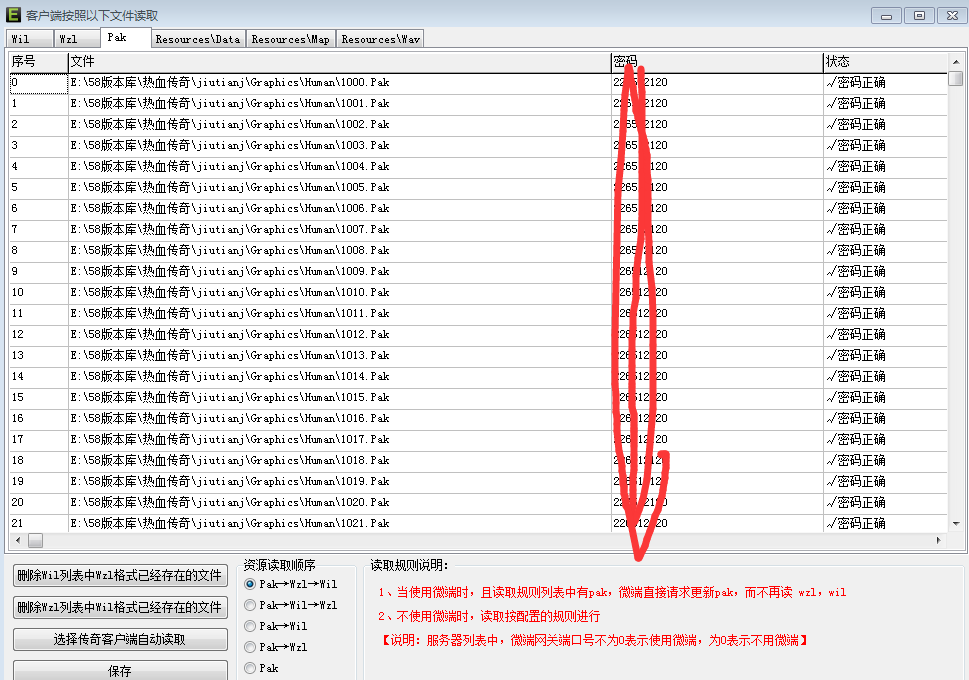Switch to the Wzl tab
The image size is (969, 680).
[x=77, y=39]
